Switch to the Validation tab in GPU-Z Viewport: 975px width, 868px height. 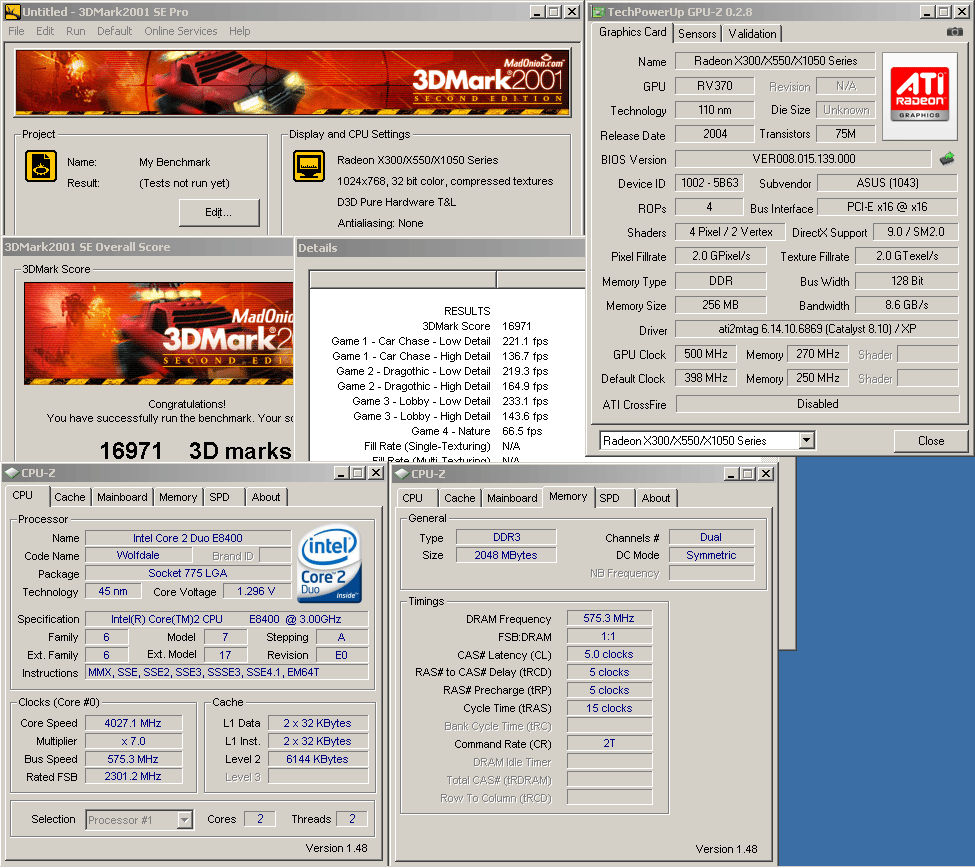pyautogui.click(x=752, y=34)
